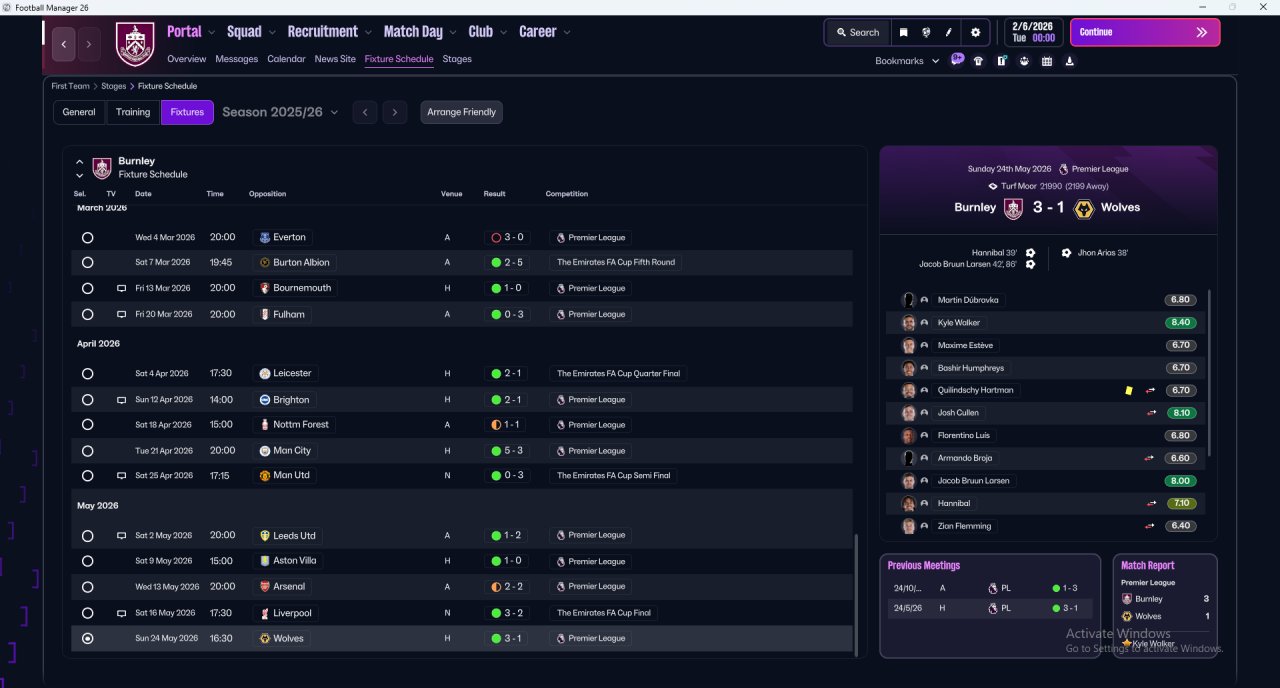The height and width of the screenshot is (688, 1280).
Task: Click the Date column header
Action: (143, 194)
